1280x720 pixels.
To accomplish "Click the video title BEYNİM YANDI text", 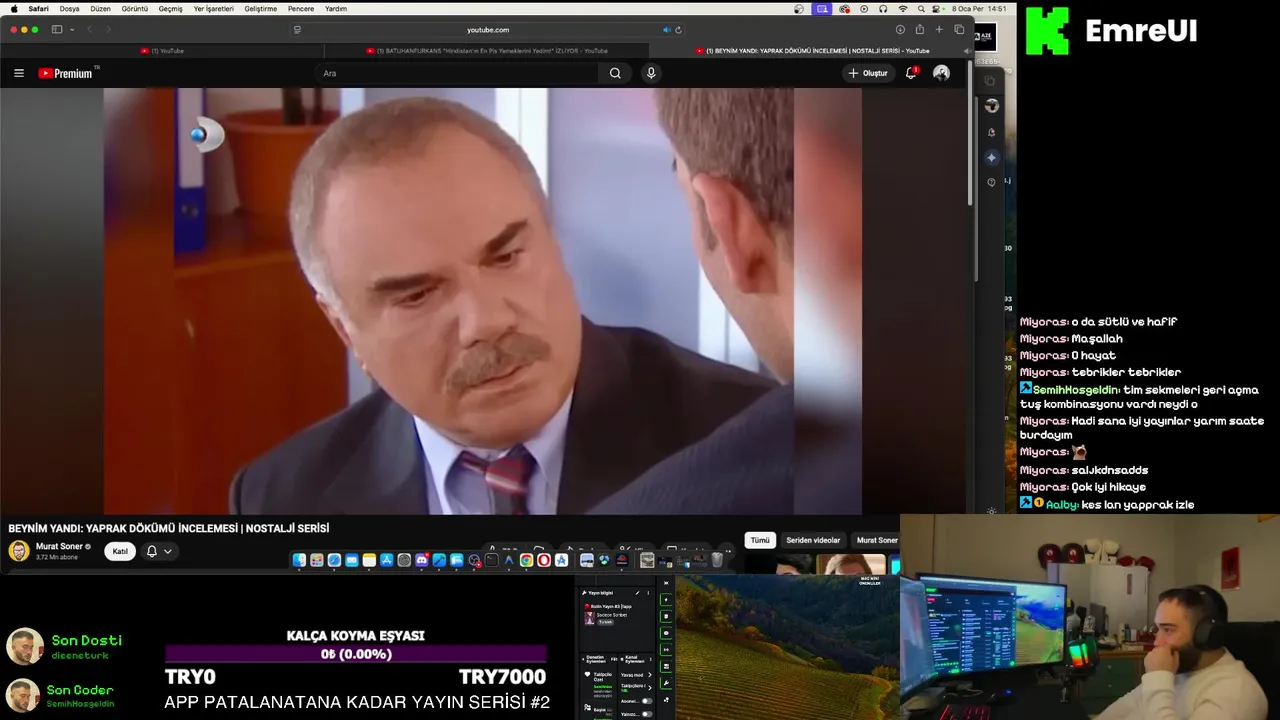I will click(168, 528).
